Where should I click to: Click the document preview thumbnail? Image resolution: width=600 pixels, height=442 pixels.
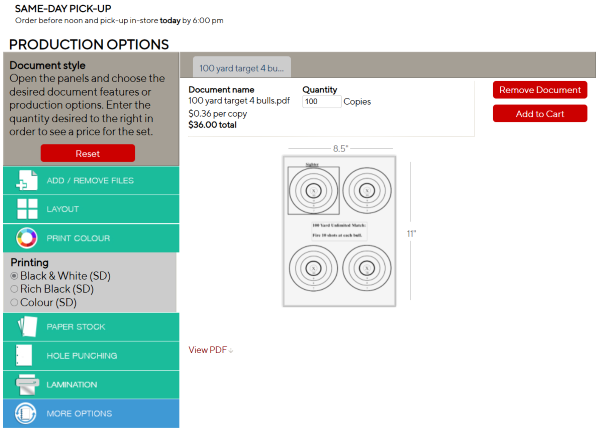(x=339, y=231)
